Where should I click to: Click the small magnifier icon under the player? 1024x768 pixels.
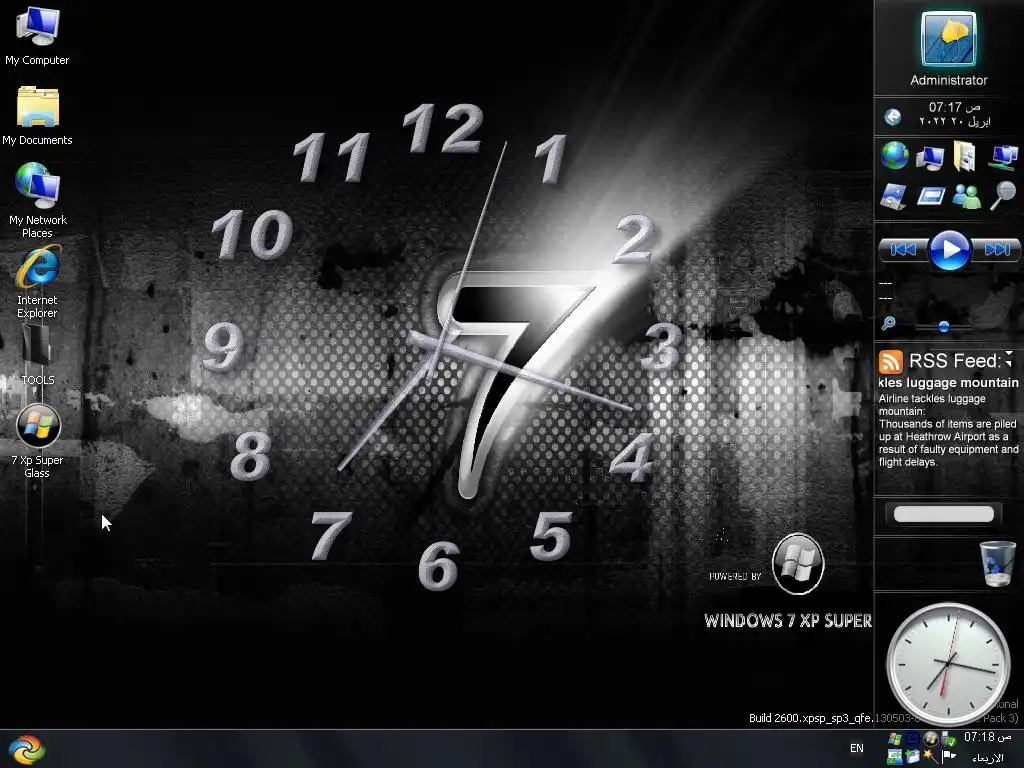pos(888,323)
